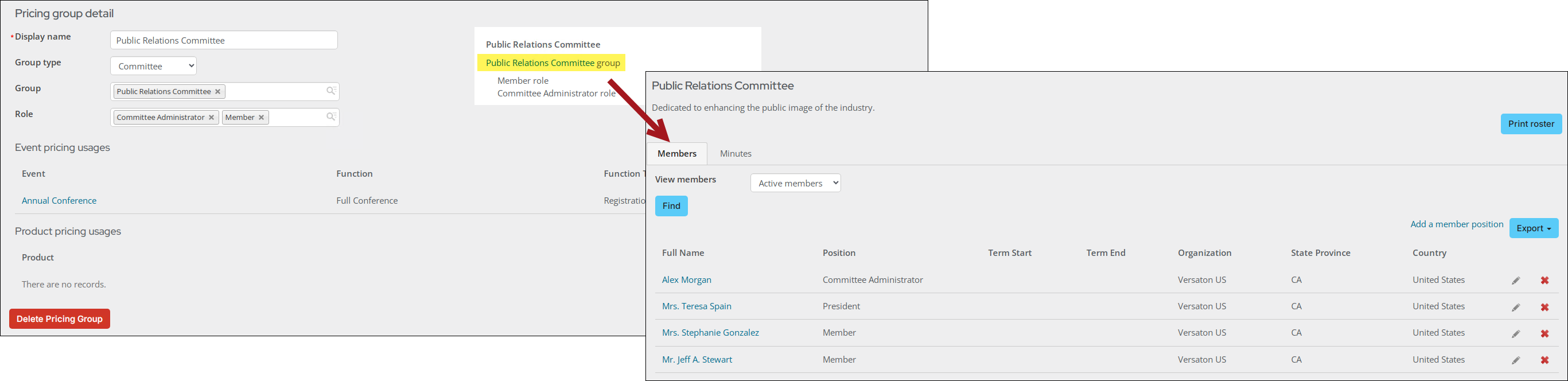
Task: Open the Role field lookup search icon
Action: [331, 117]
